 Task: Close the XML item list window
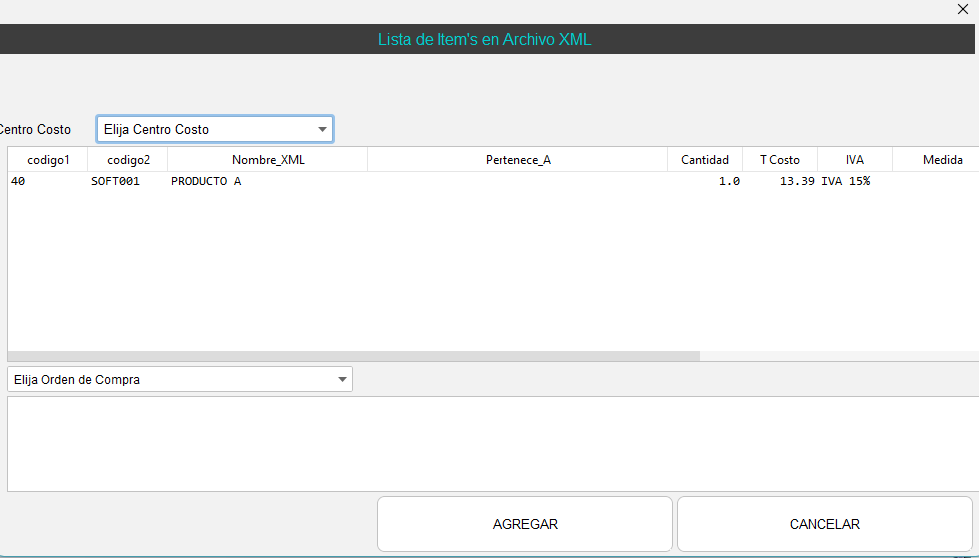coord(963,9)
